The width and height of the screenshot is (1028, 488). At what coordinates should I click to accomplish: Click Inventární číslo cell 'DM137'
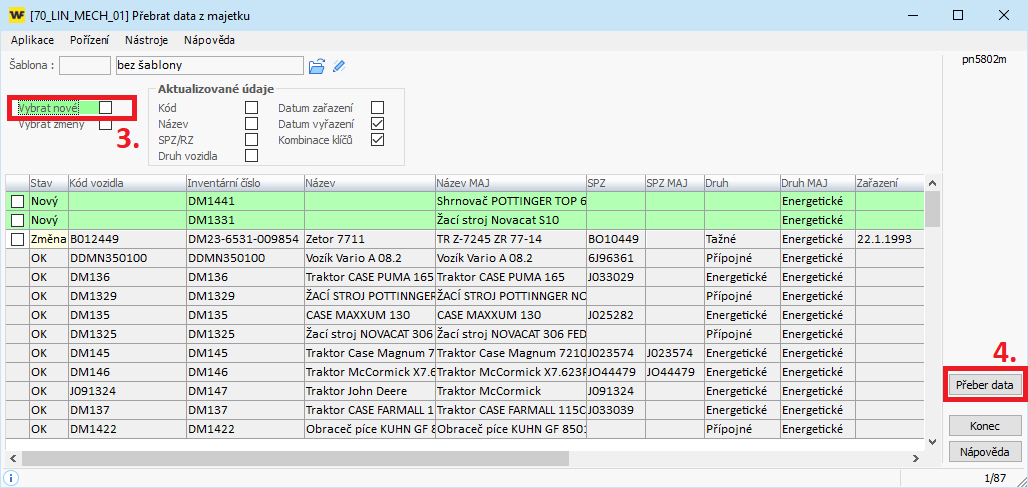(x=245, y=410)
